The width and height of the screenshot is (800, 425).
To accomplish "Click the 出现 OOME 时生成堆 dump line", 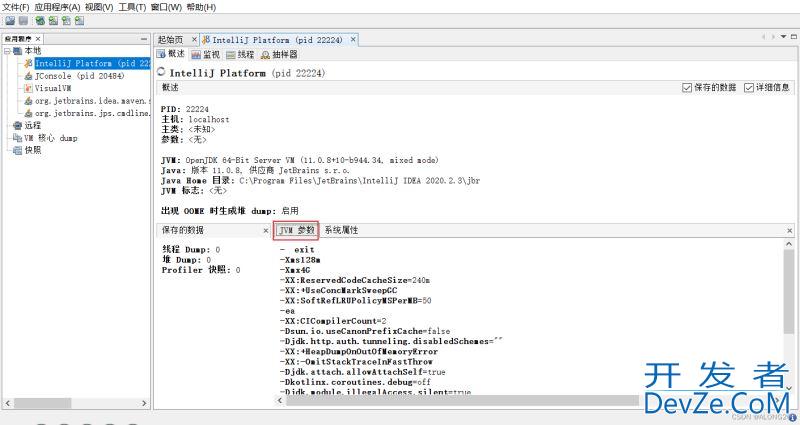I will click(x=230, y=211).
